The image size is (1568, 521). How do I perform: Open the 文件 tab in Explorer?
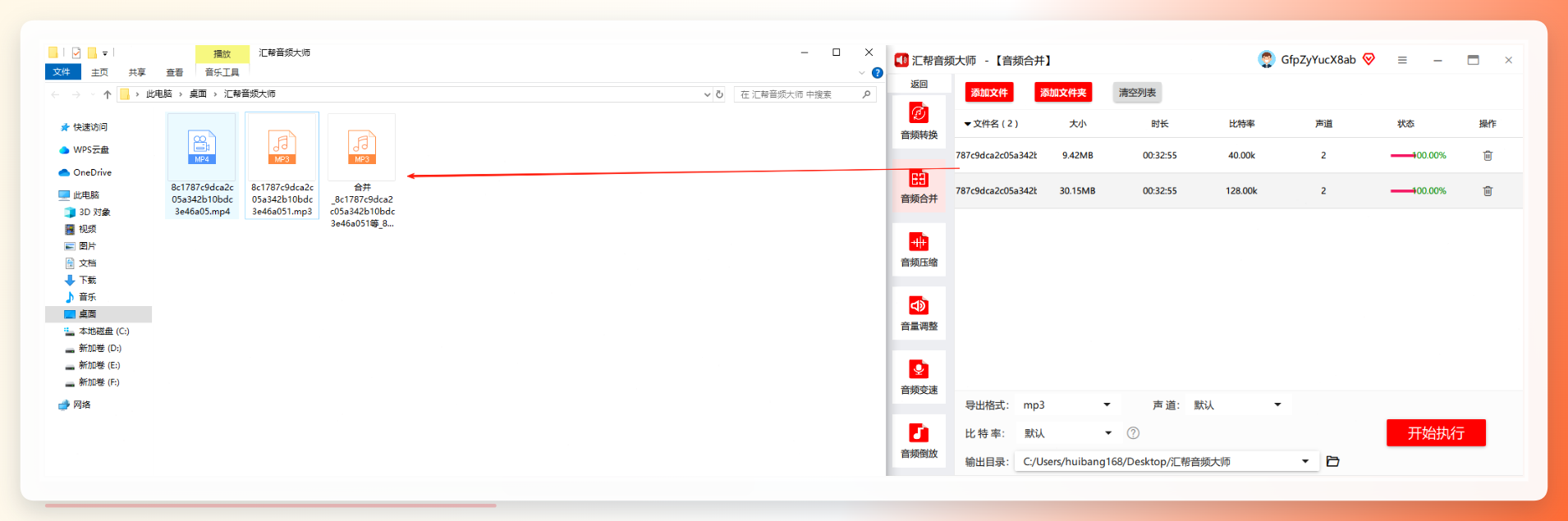click(x=62, y=72)
